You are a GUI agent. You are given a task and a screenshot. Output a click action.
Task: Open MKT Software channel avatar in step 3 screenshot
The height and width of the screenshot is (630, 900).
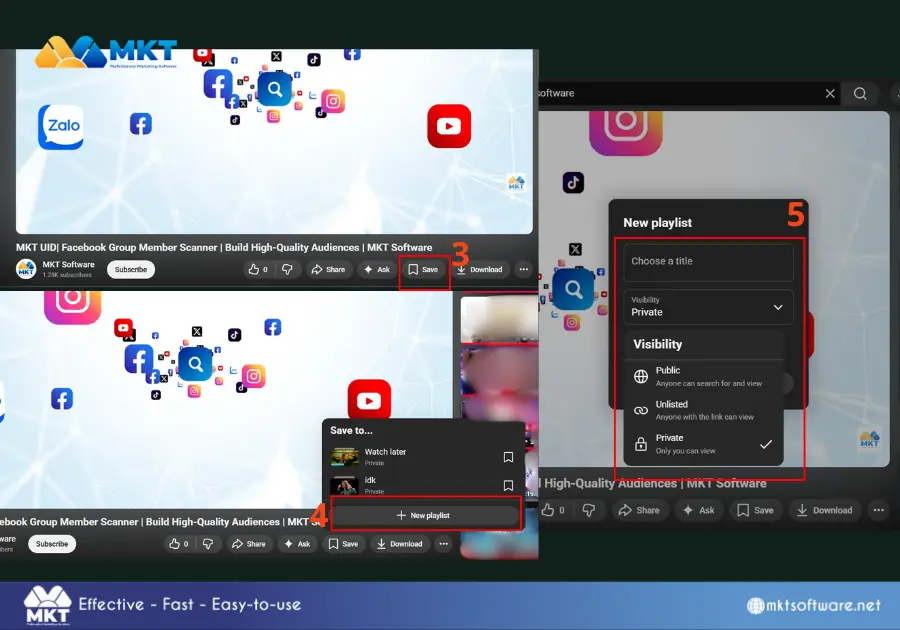26,269
